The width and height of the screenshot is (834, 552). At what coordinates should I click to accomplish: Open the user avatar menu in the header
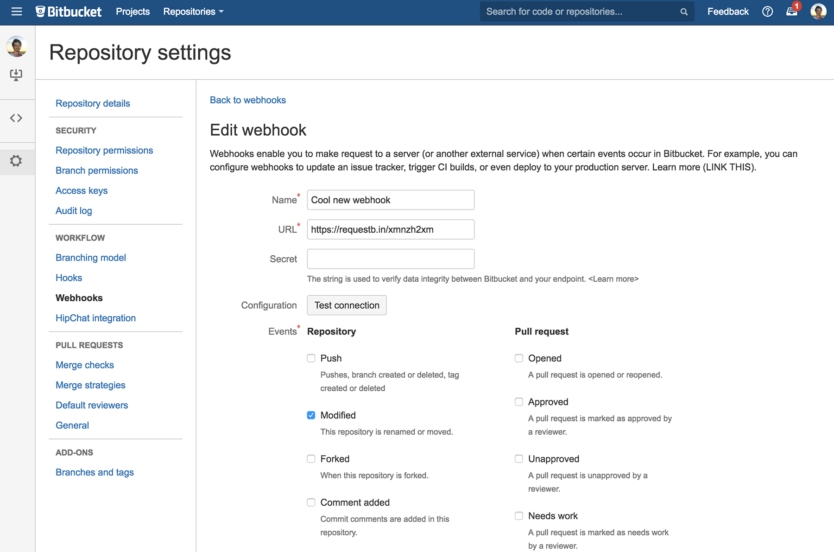point(818,11)
